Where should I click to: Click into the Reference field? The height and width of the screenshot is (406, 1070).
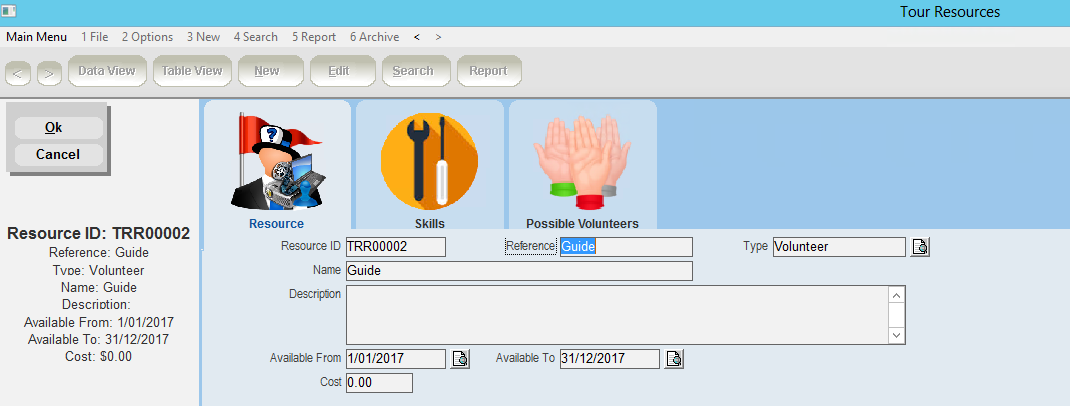click(x=625, y=247)
